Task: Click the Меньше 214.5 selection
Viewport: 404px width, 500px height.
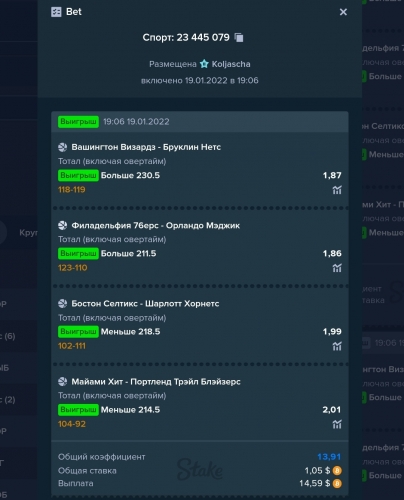Action: [x=130, y=410]
